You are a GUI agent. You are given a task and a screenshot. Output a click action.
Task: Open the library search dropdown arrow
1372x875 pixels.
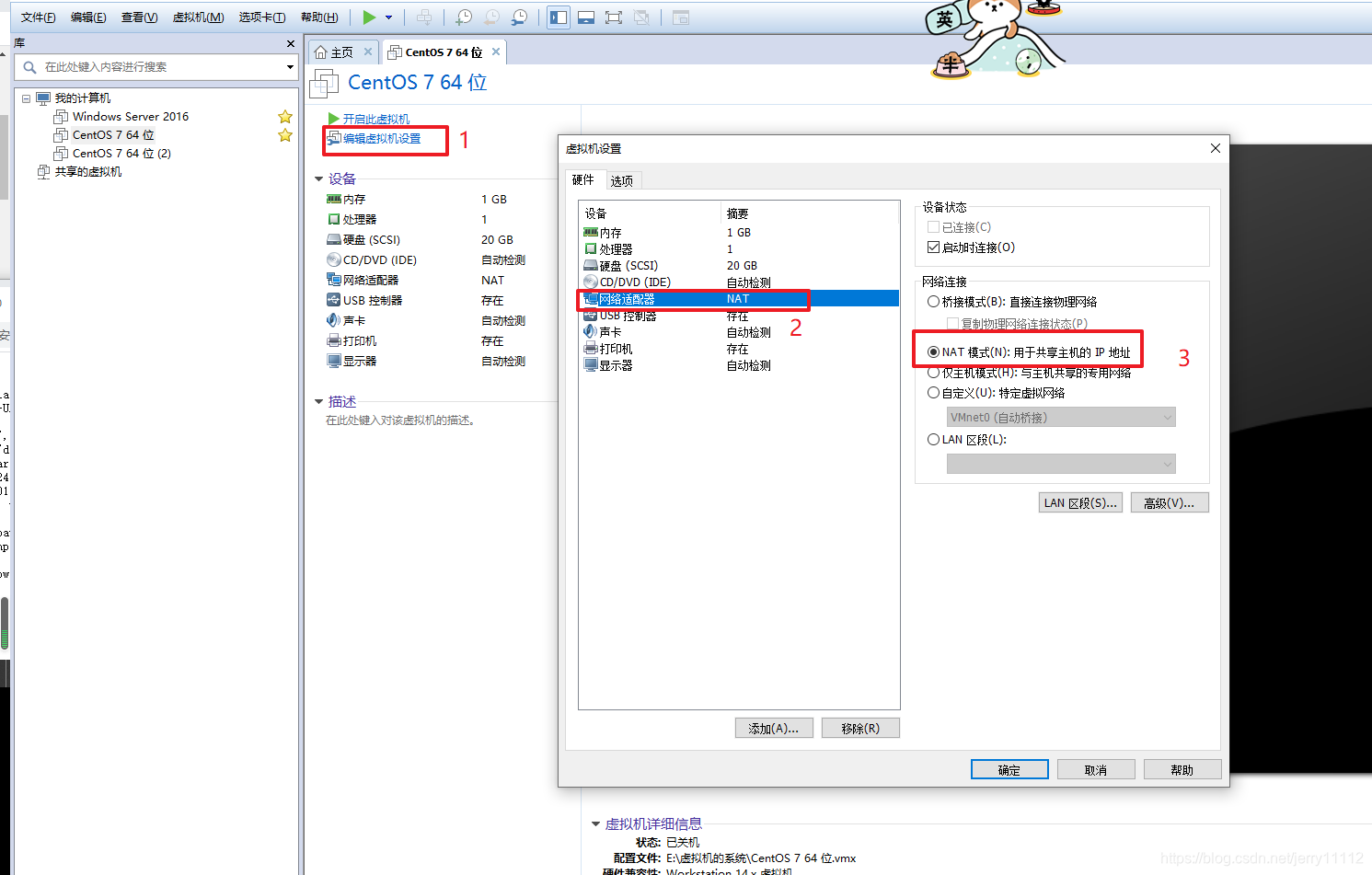click(x=290, y=67)
